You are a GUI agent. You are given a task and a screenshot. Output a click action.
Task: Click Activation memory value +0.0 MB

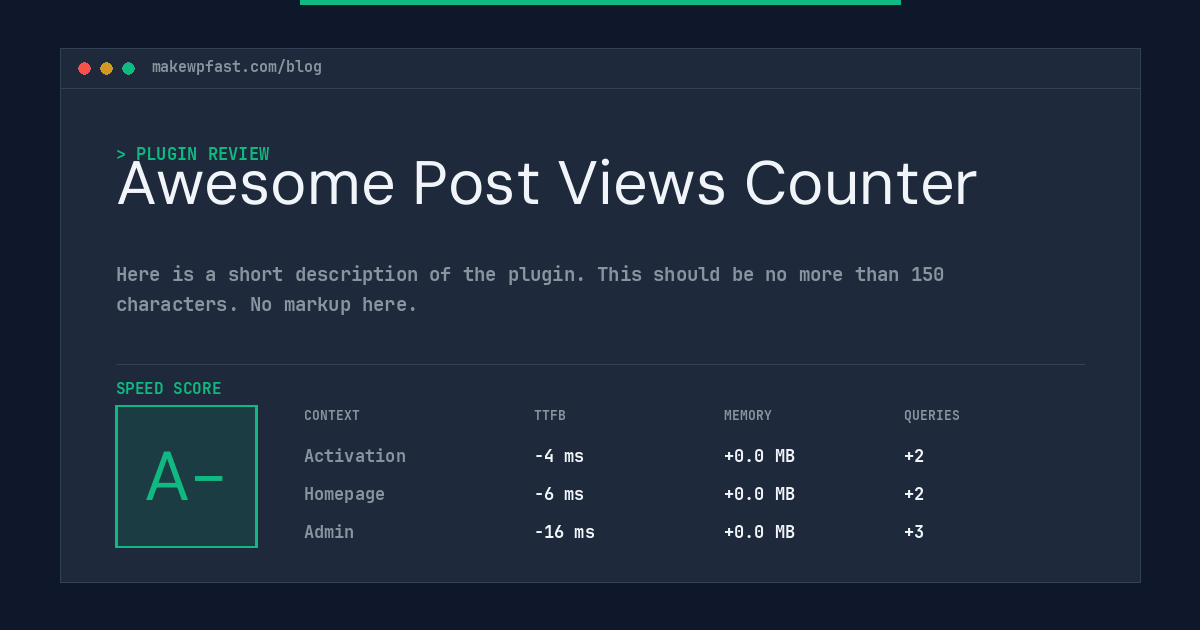pyautogui.click(x=759, y=456)
